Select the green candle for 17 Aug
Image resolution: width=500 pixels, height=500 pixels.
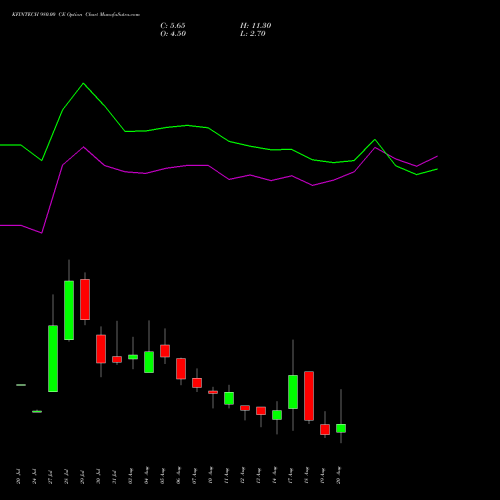click(293, 392)
